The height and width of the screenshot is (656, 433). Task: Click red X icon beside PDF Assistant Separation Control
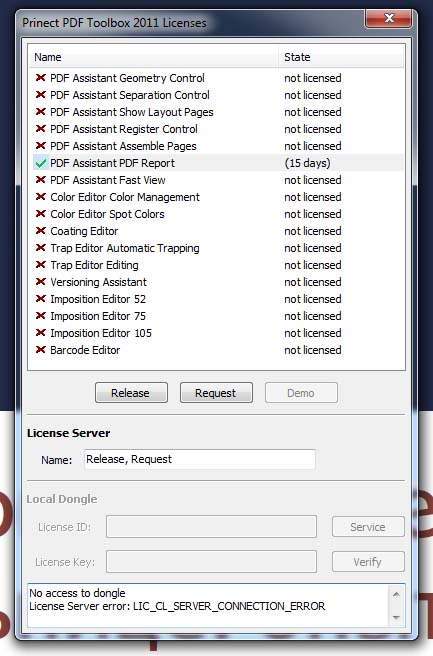coord(41,95)
